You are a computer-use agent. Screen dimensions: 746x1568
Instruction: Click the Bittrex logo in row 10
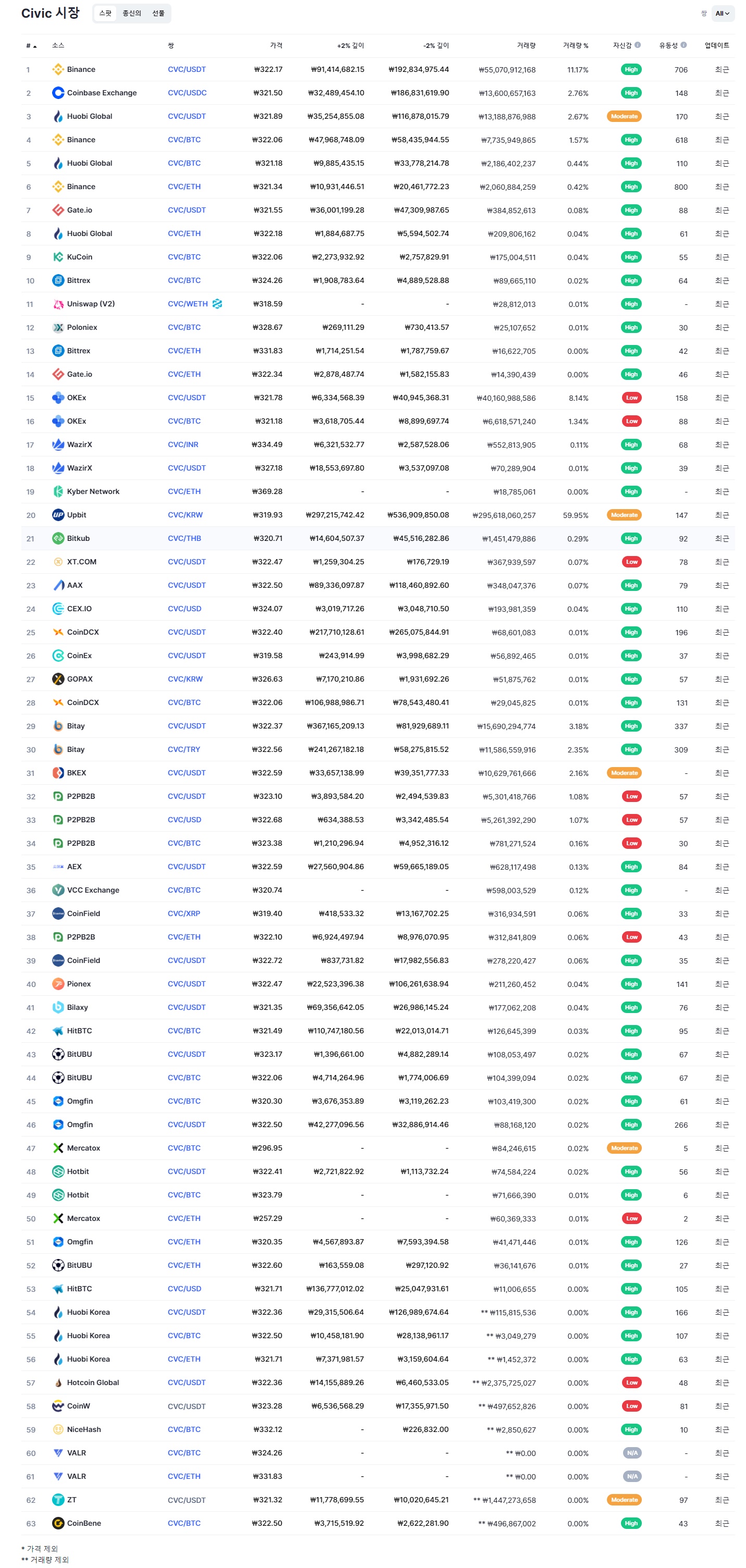click(x=58, y=280)
